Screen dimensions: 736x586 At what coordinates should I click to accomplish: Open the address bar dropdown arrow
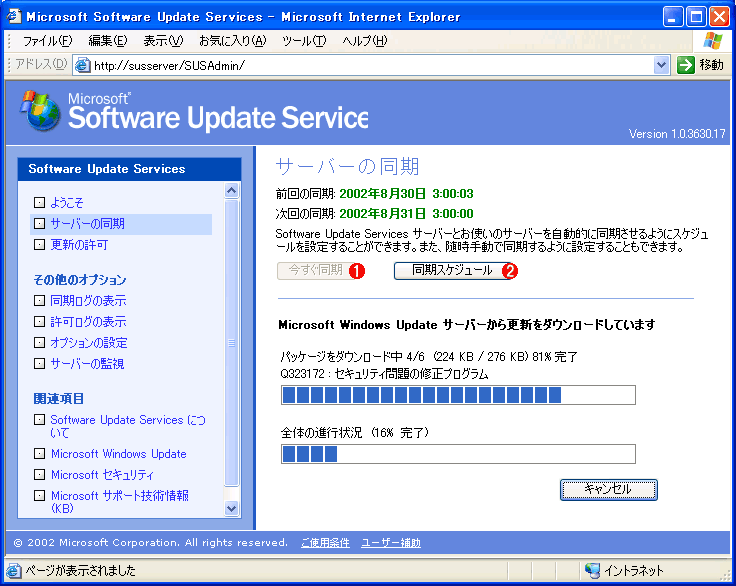[661, 65]
